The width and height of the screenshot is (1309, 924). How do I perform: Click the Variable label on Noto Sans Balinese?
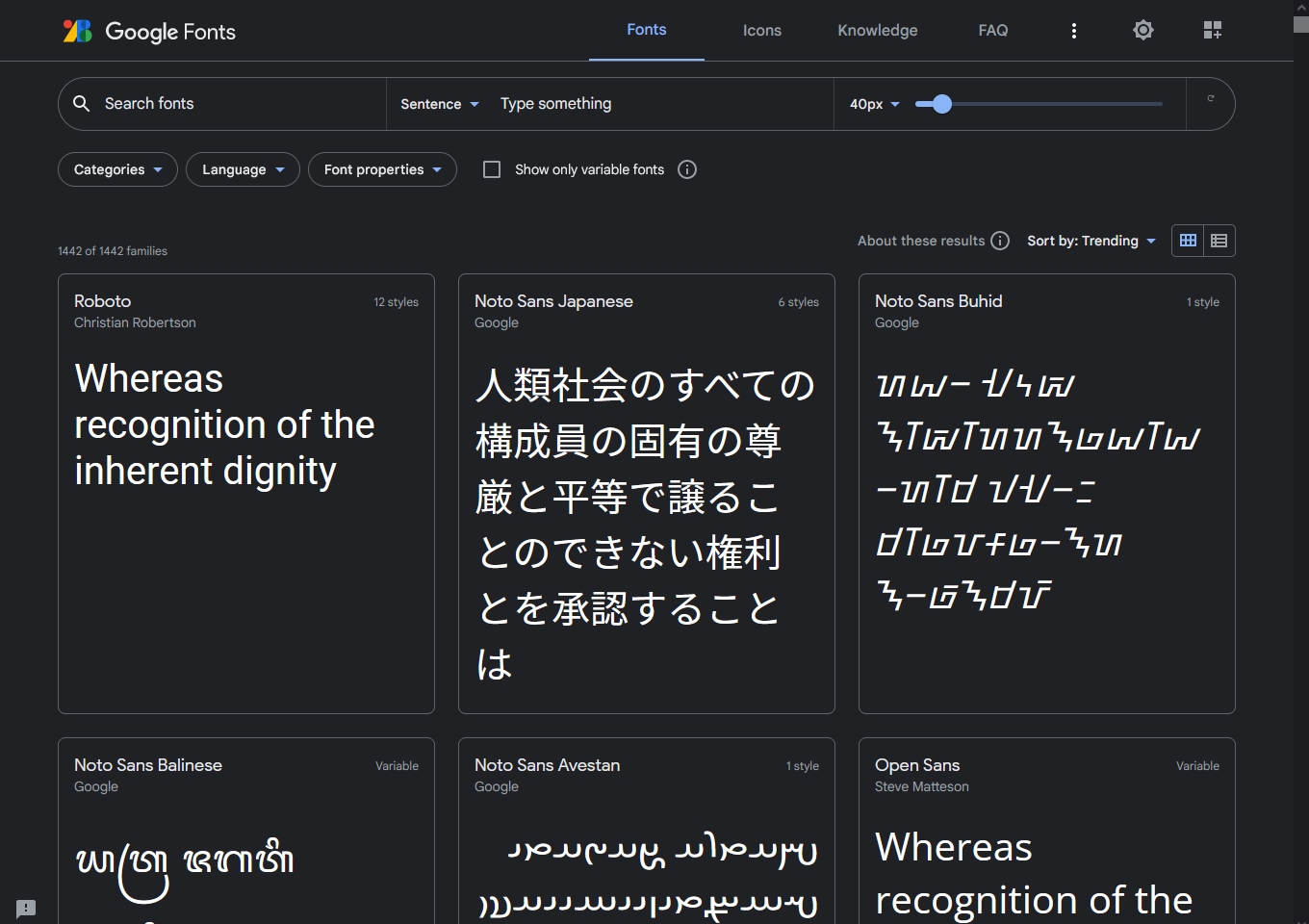(x=397, y=766)
